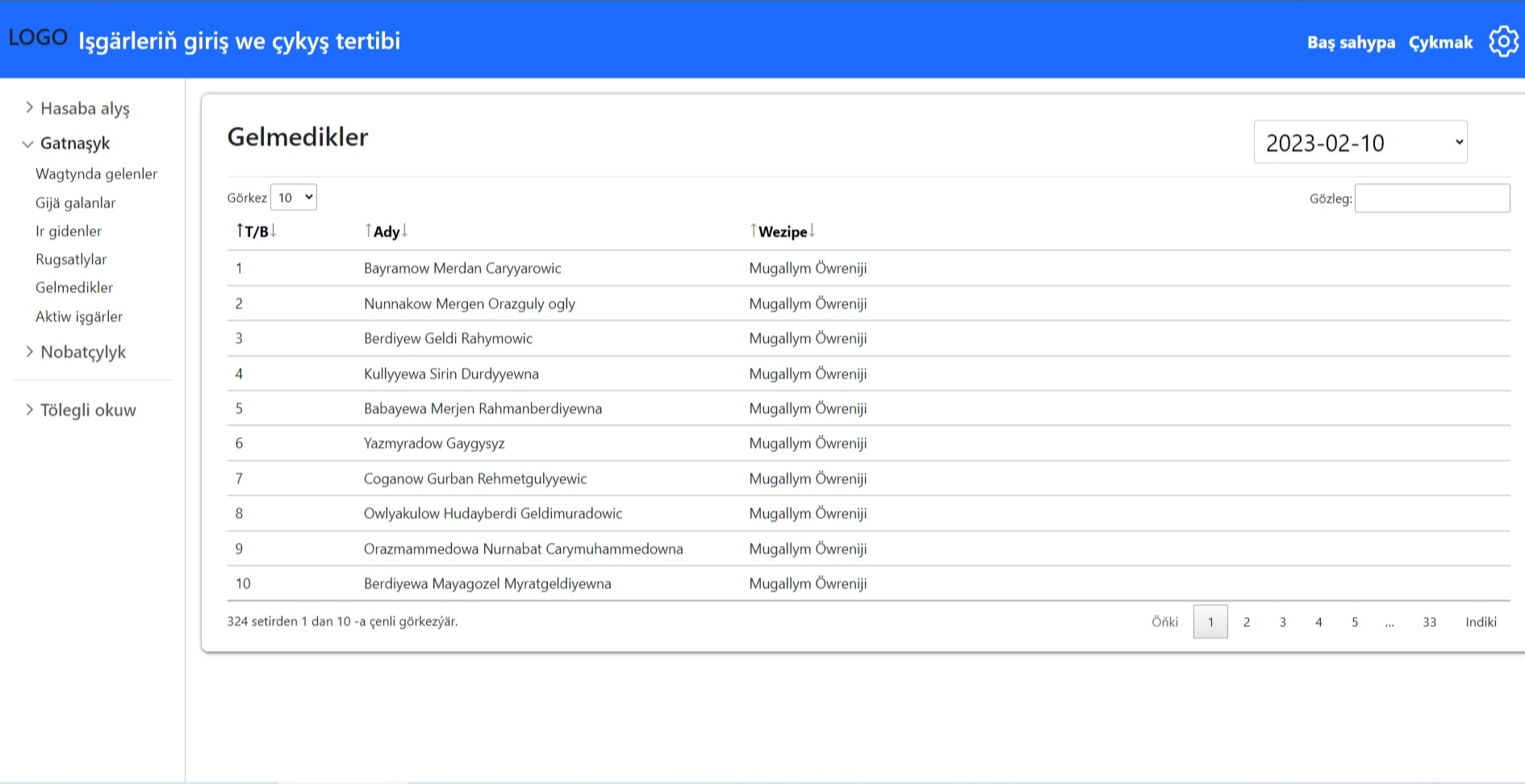Viewport: 1525px width, 784px height.
Task: Click the Baş sahypa link
Action: click(1351, 43)
